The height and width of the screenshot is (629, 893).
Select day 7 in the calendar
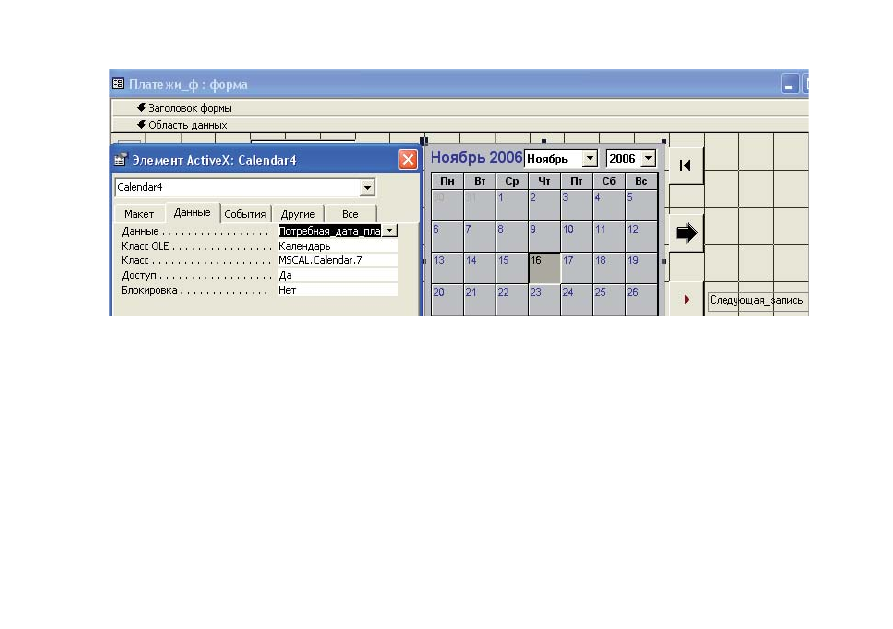point(480,236)
